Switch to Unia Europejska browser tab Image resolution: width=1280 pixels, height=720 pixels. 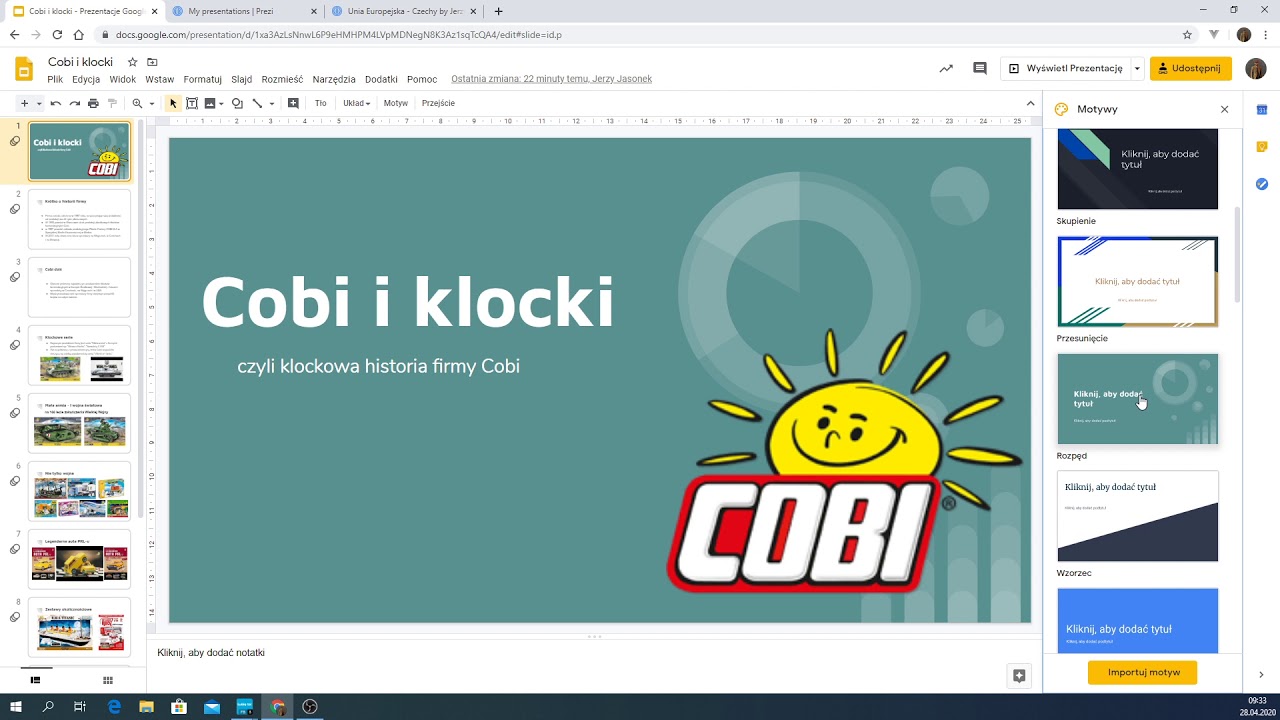click(405, 11)
